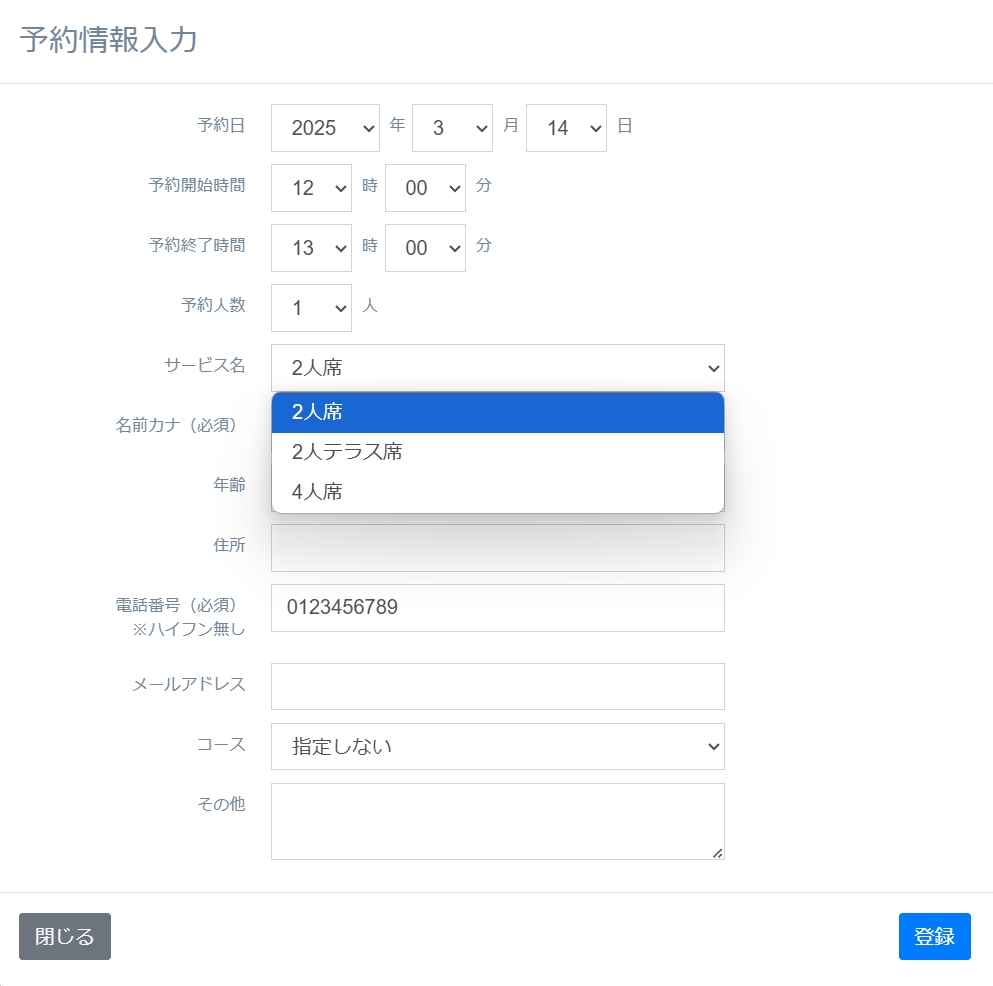The height and width of the screenshot is (986, 993).
Task: Click the phone number input field
Action: [x=497, y=607]
